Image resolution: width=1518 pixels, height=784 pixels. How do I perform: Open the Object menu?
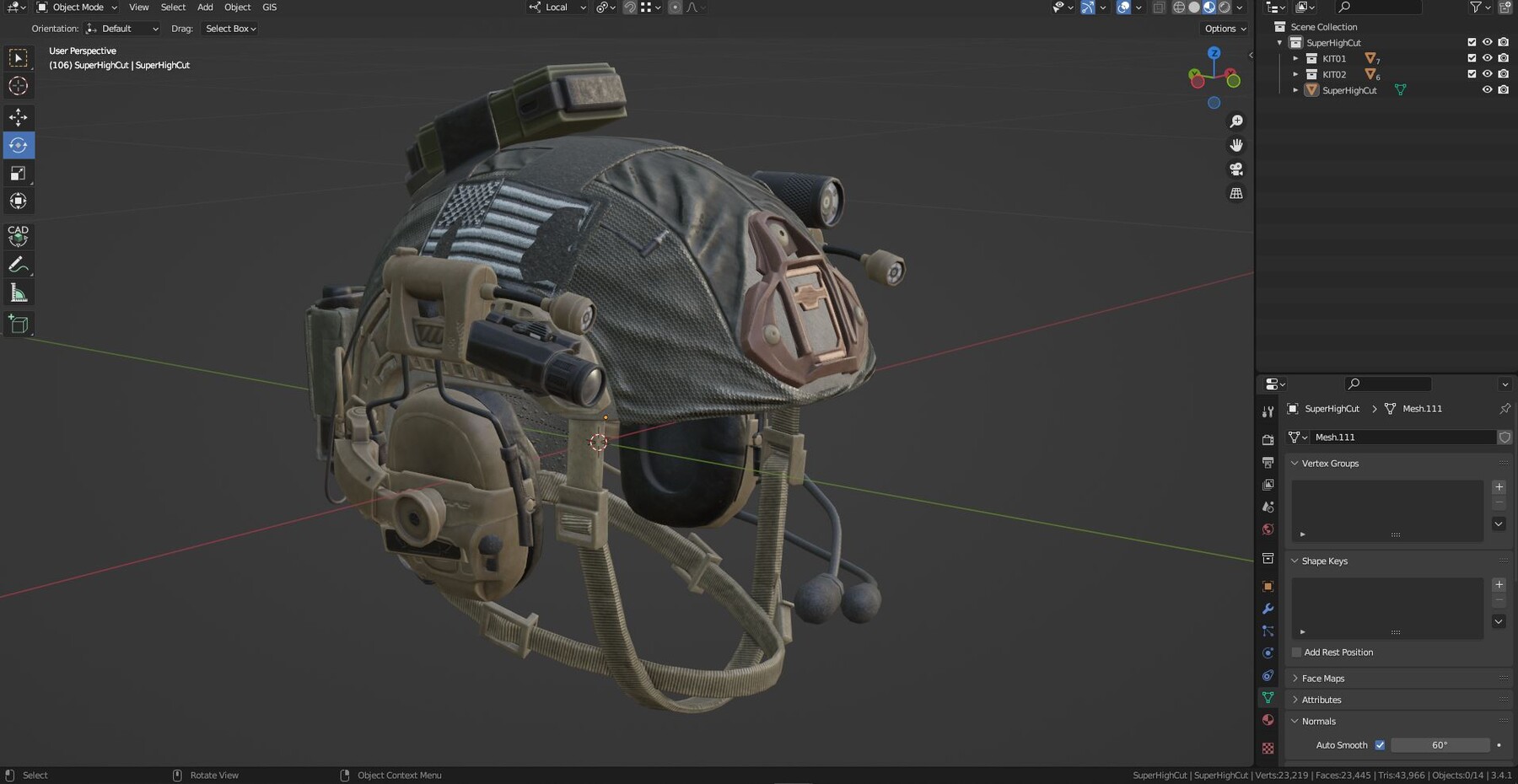click(x=237, y=8)
